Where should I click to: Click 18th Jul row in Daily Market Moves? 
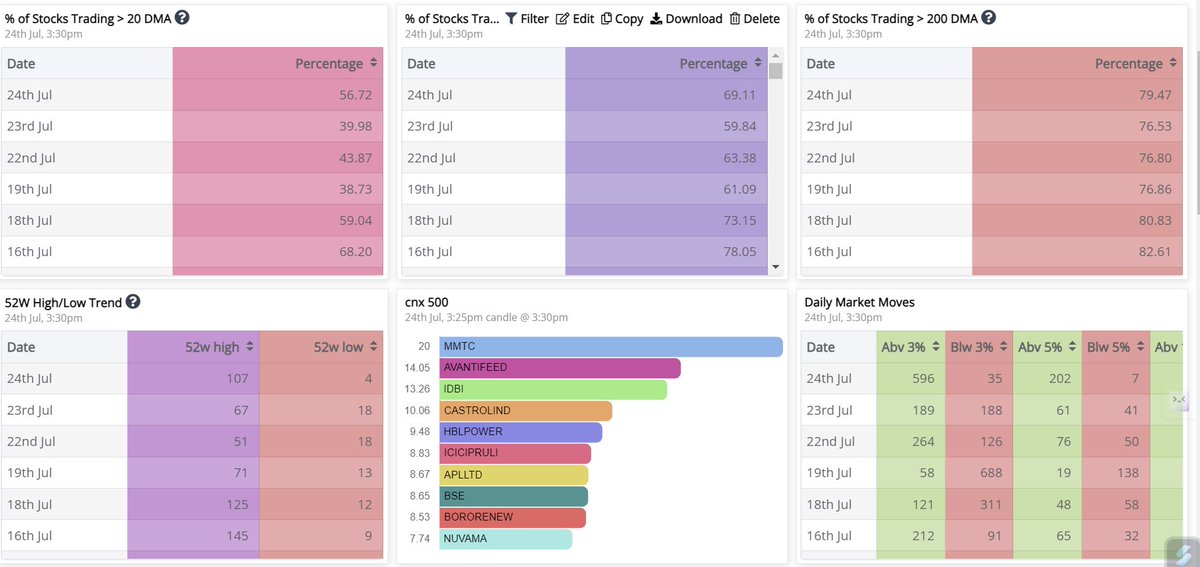point(995,504)
